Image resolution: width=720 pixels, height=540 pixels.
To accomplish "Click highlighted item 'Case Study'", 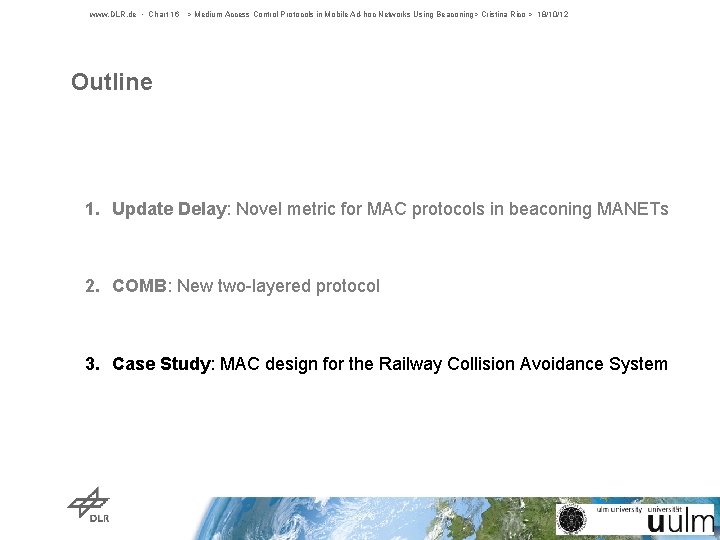I will [x=161, y=364].
